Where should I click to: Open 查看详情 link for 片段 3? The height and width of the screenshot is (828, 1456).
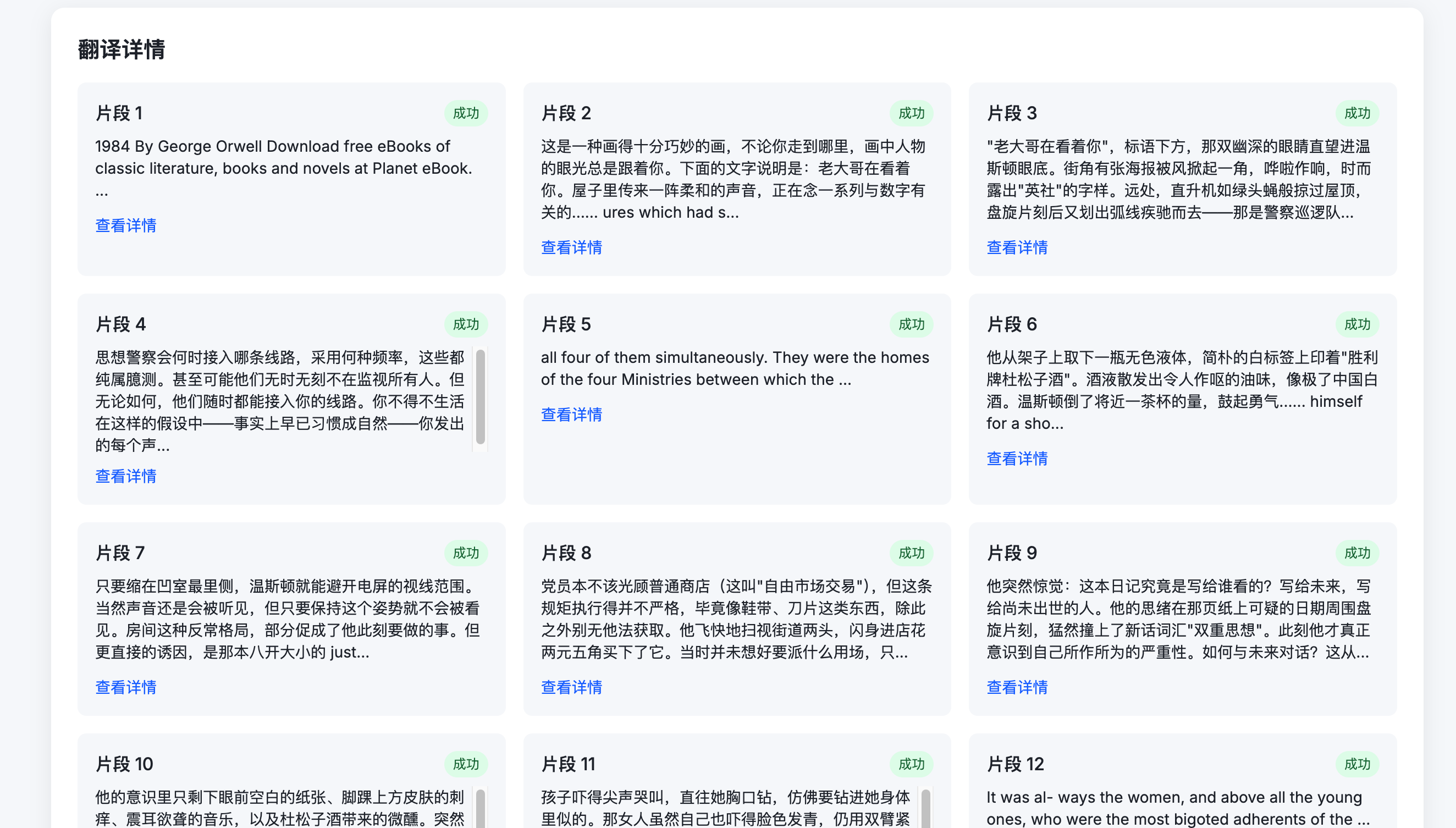point(1017,247)
